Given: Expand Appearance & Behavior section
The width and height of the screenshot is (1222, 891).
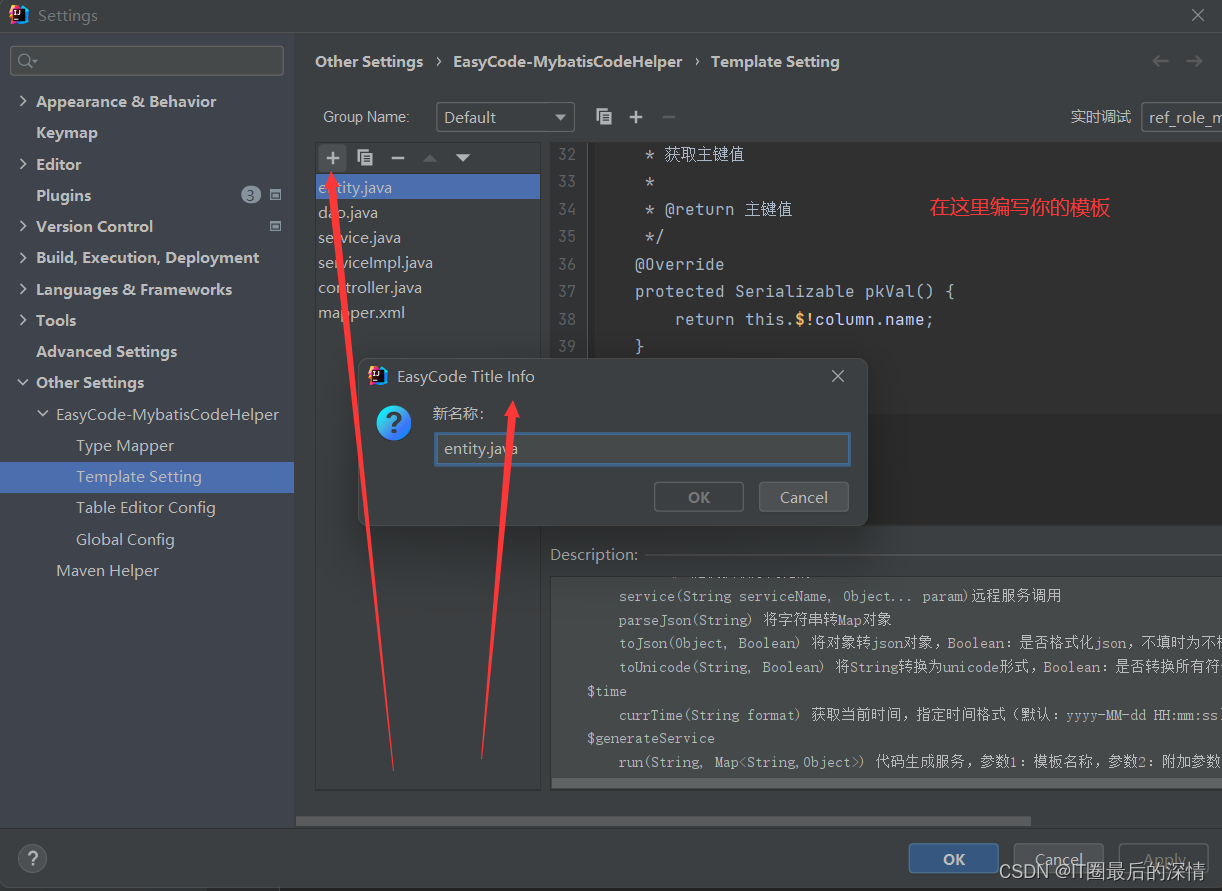Looking at the screenshot, I should [x=23, y=101].
